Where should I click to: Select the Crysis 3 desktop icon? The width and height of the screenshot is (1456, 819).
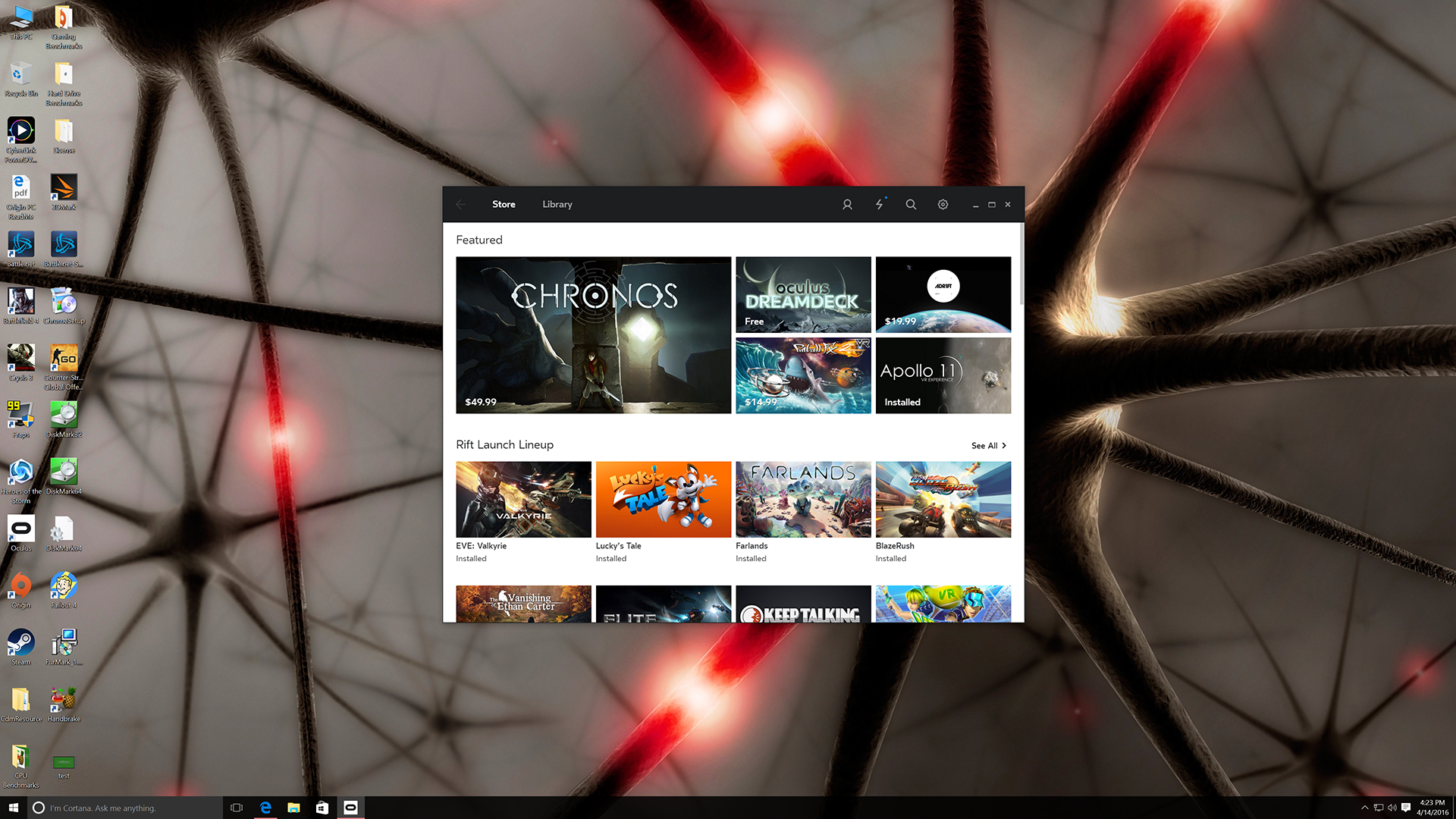(21, 363)
